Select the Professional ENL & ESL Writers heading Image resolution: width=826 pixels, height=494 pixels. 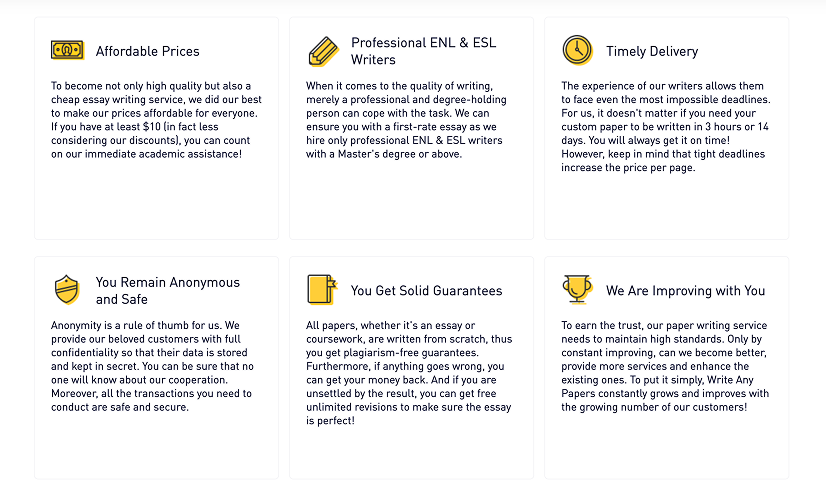click(423, 51)
